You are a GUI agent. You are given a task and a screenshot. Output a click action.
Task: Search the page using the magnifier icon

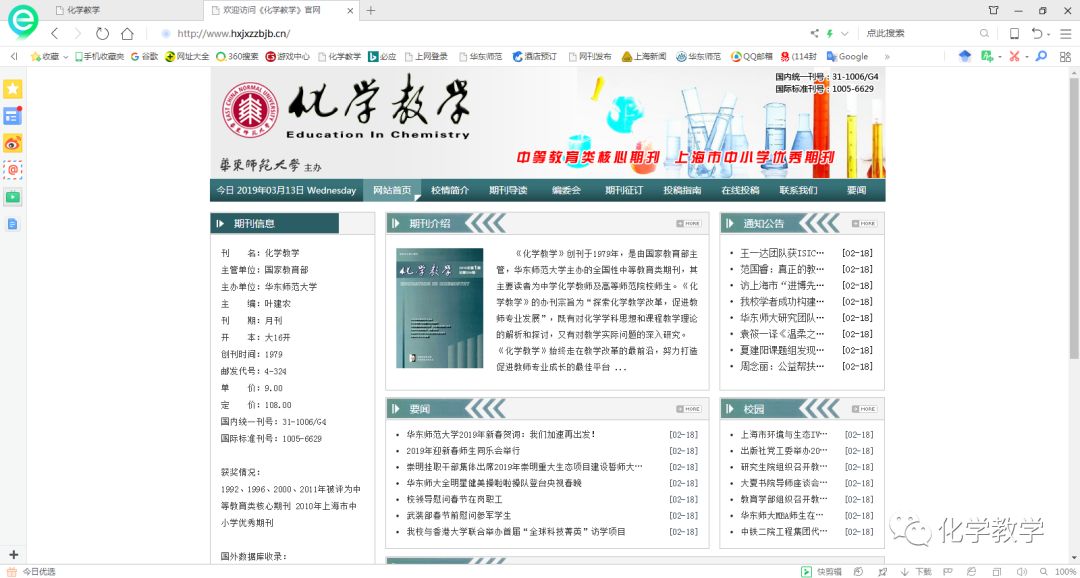point(984,32)
